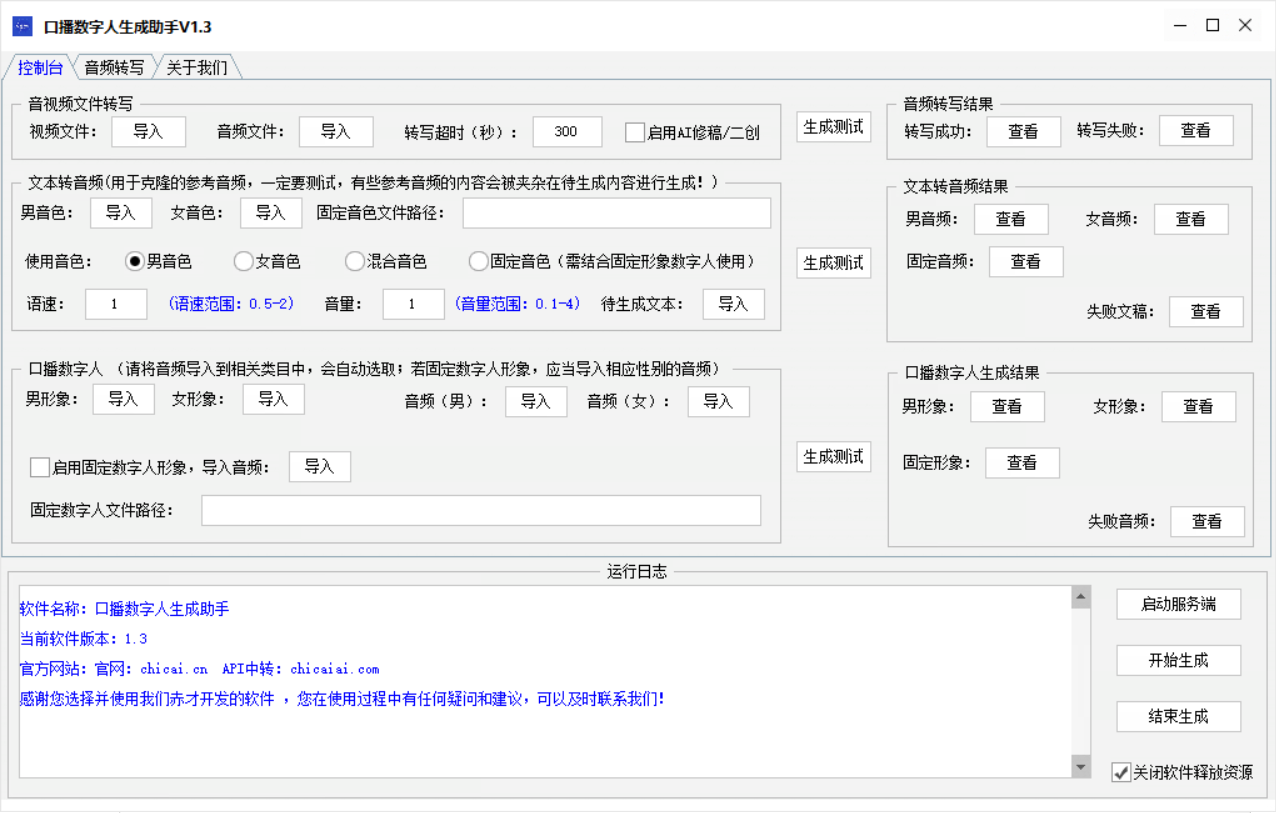
Task: Click the 音量 value field
Action: pos(413,304)
